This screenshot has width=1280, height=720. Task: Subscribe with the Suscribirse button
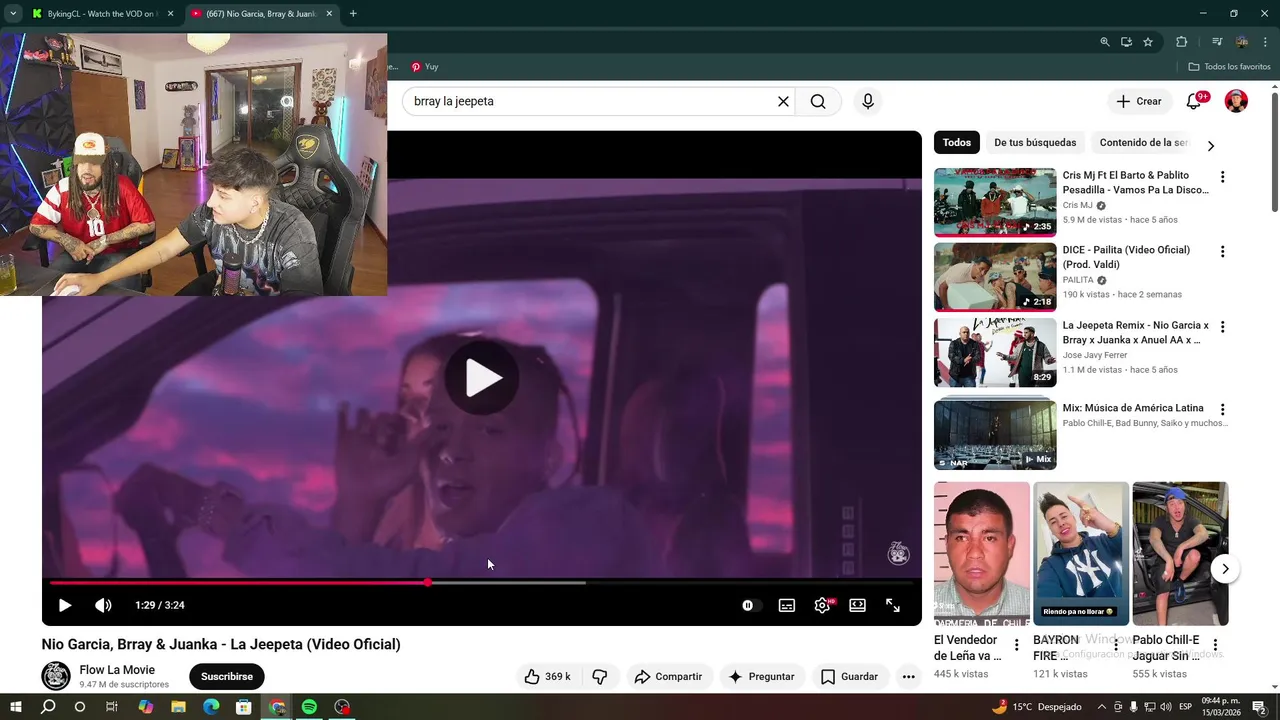227,676
